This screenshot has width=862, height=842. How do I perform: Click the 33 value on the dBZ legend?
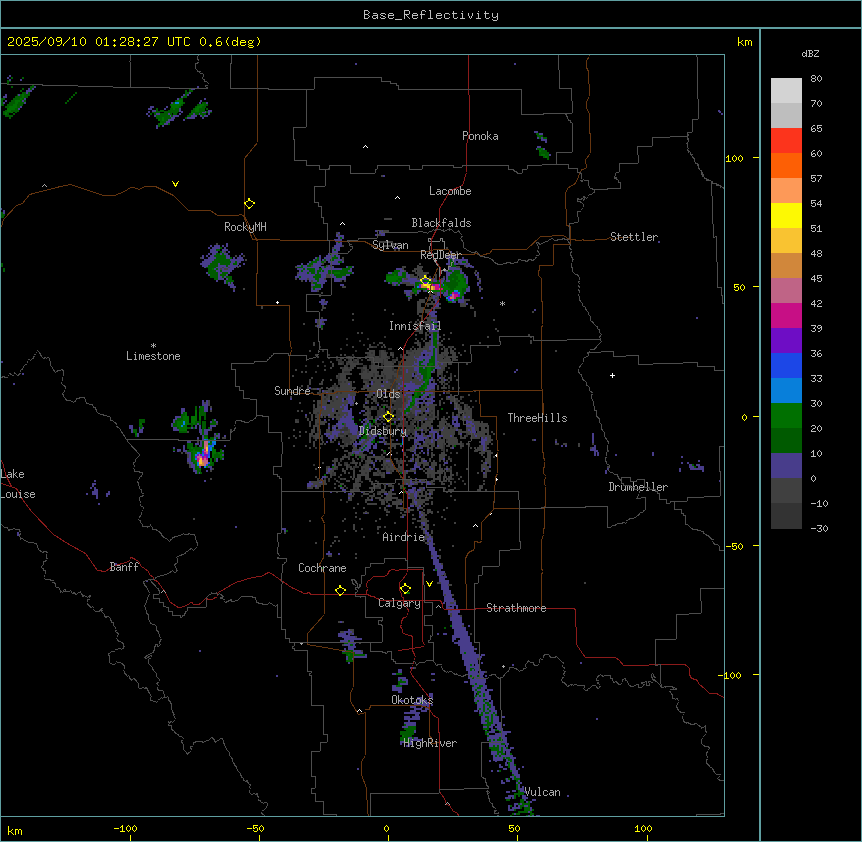[816, 378]
